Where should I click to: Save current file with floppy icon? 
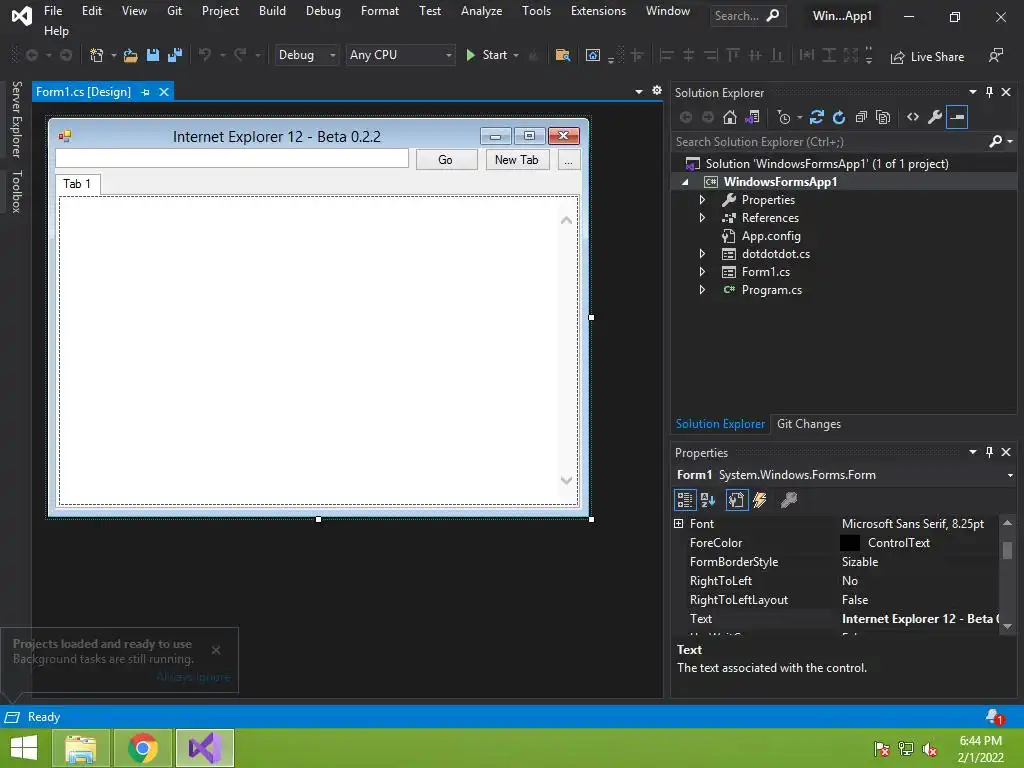(x=153, y=56)
